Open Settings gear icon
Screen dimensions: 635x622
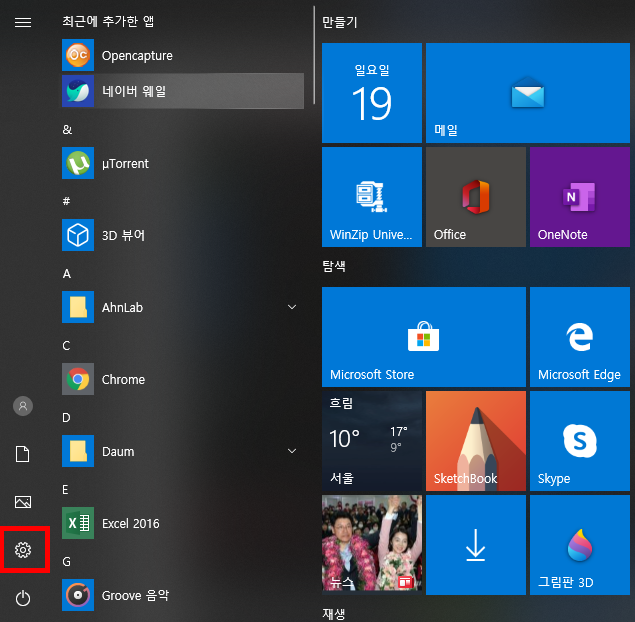coord(23,550)
